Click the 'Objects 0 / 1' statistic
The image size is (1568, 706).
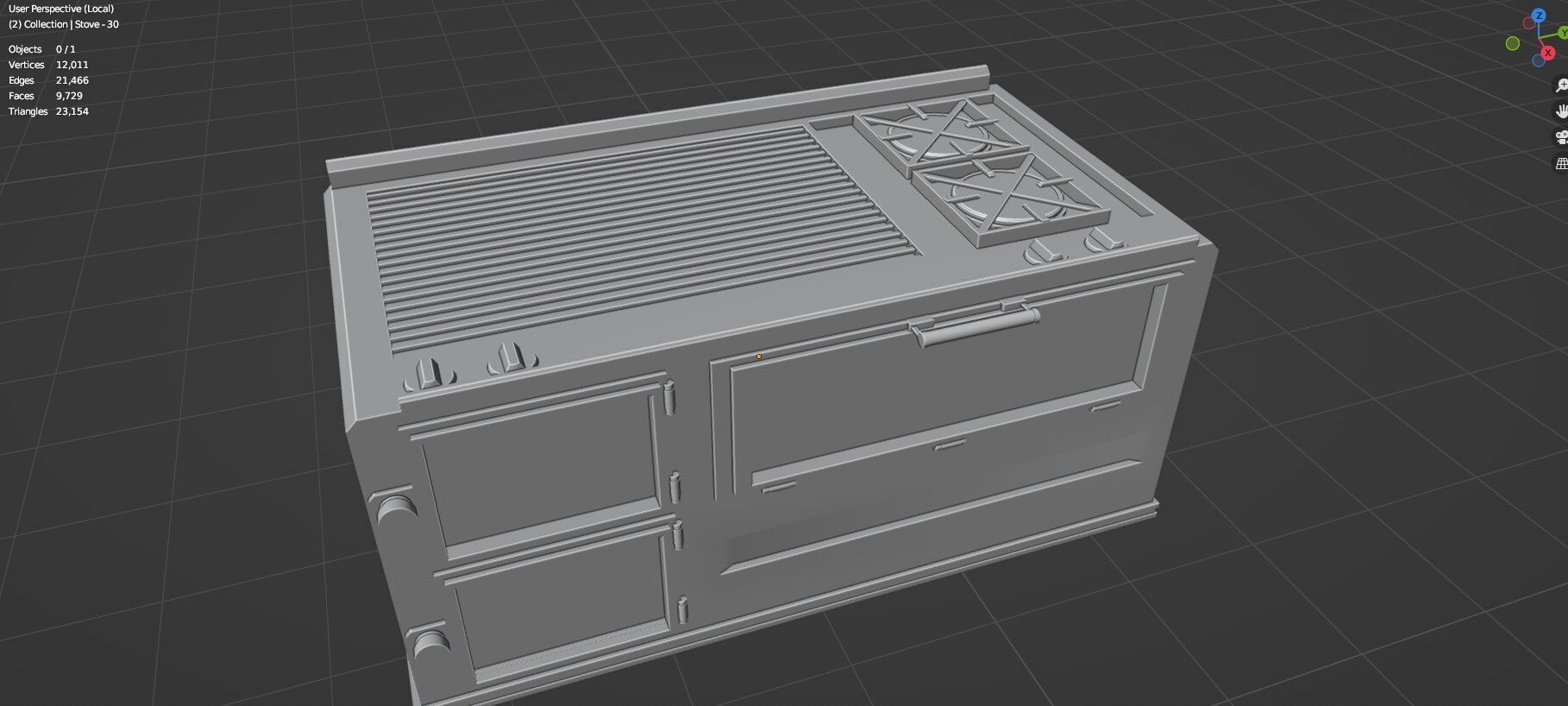click(x=42, y=49)
